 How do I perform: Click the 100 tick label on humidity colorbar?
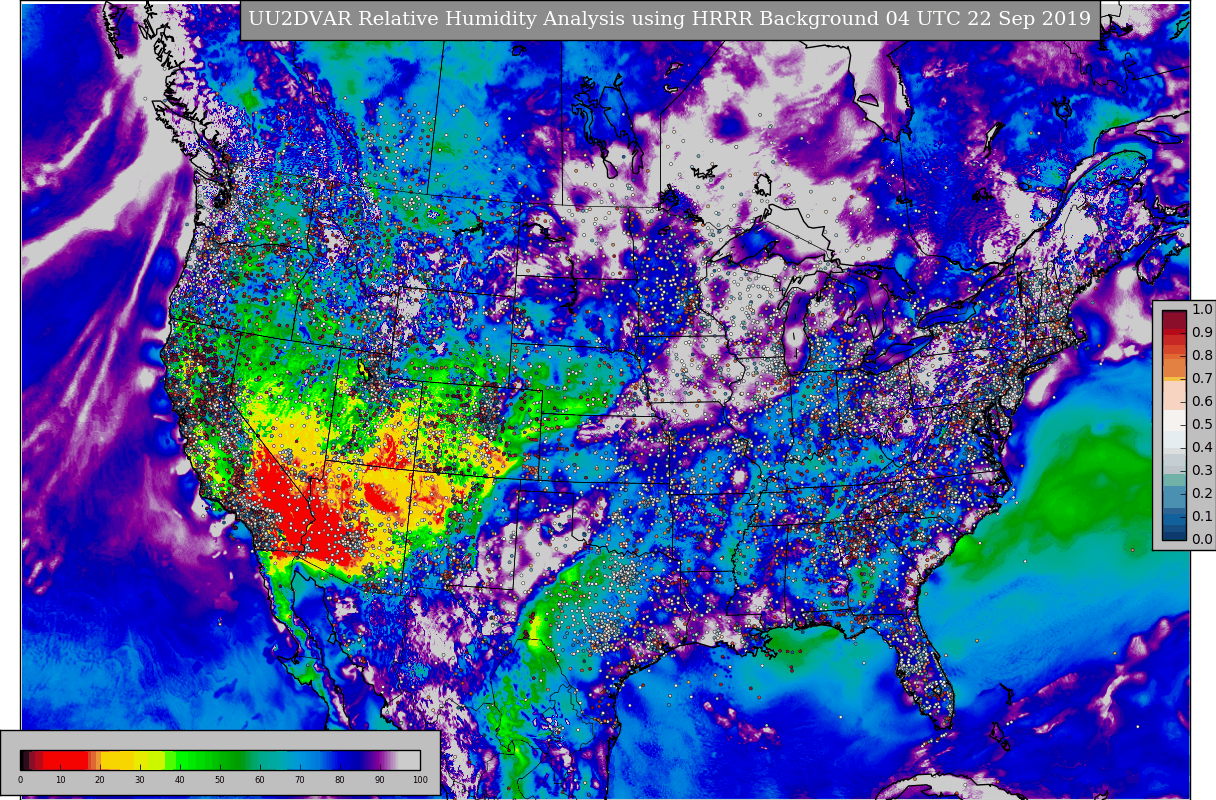tap(420, 780)
